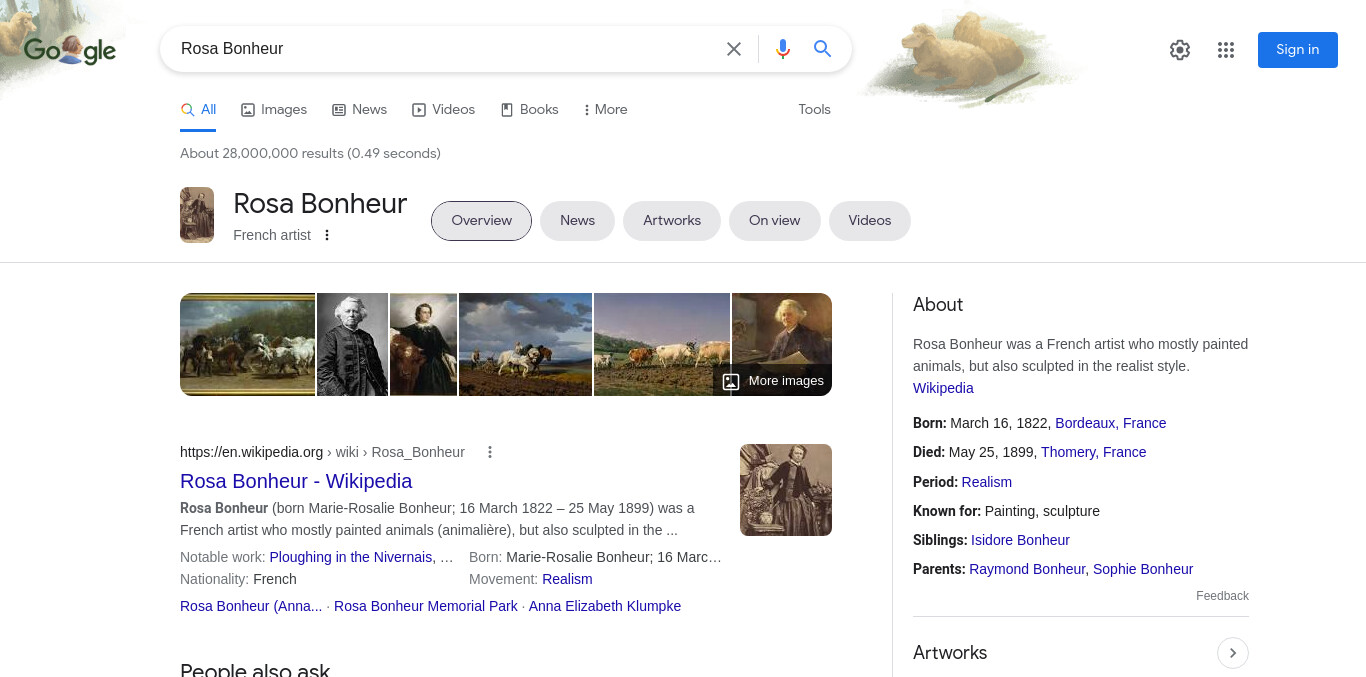Screen dimensions: 1366x677
Task: Click More images thumbnail overlay
Action: 773,381
